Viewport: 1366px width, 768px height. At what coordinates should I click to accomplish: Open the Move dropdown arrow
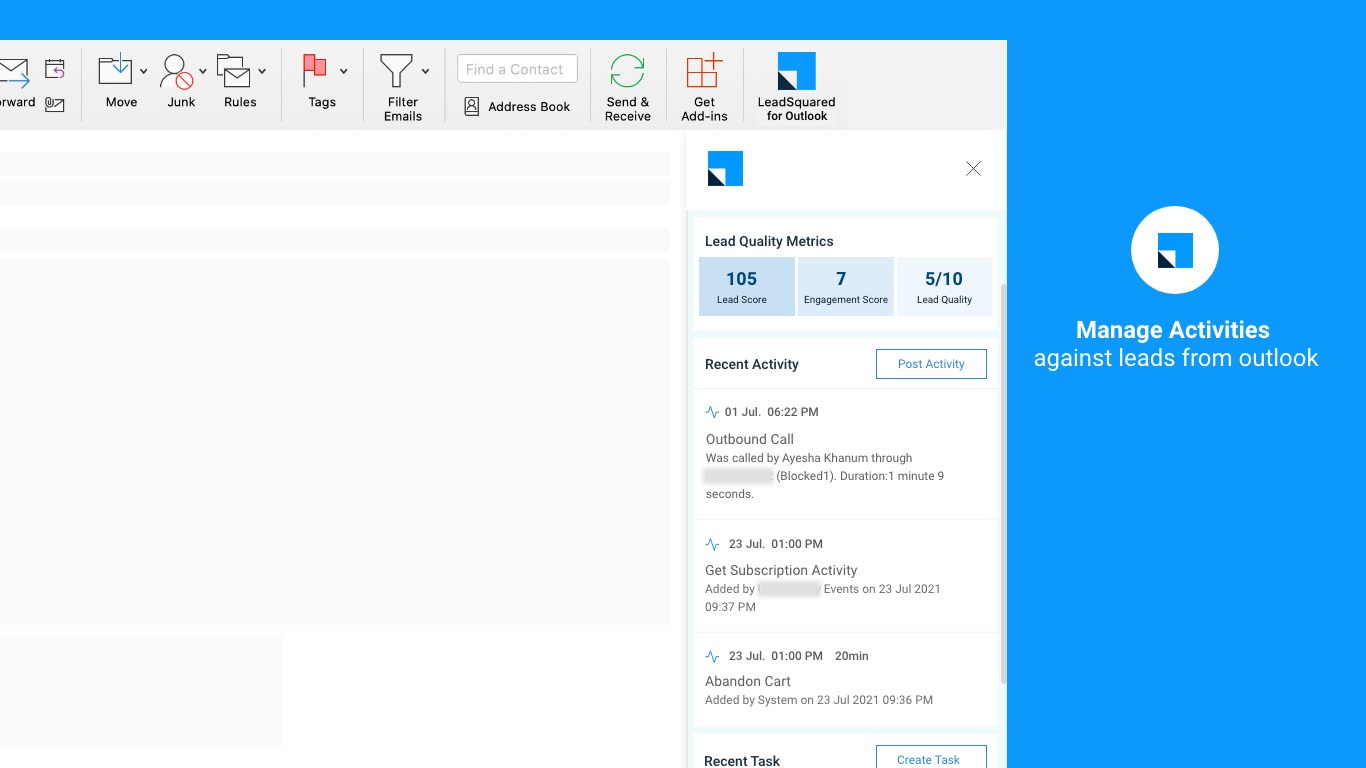144,72
